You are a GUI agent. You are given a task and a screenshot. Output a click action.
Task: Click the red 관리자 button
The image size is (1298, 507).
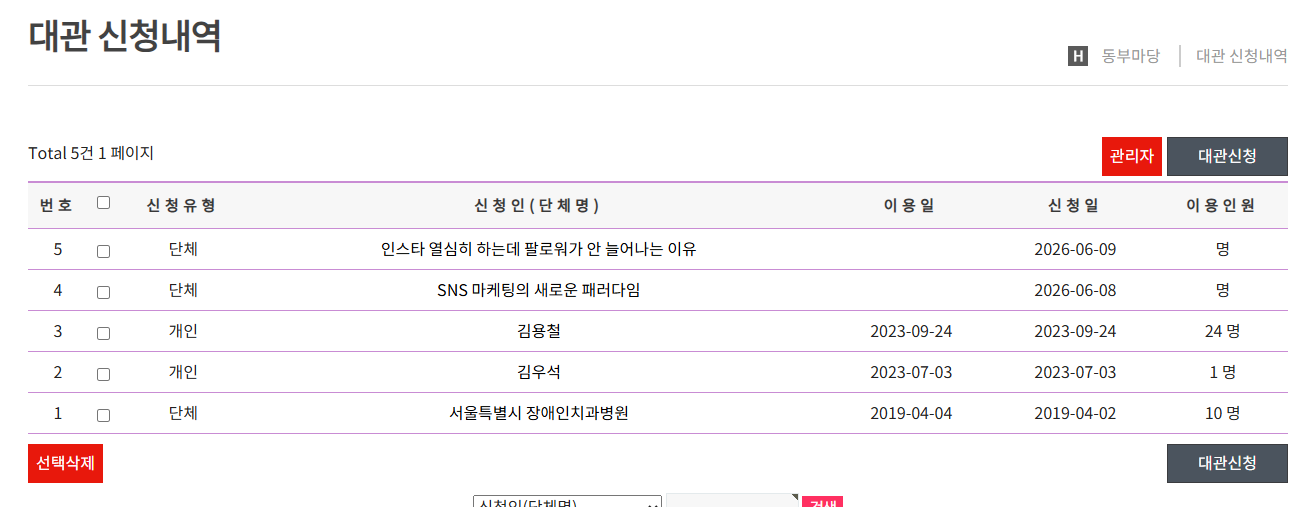pos(1132,156)
